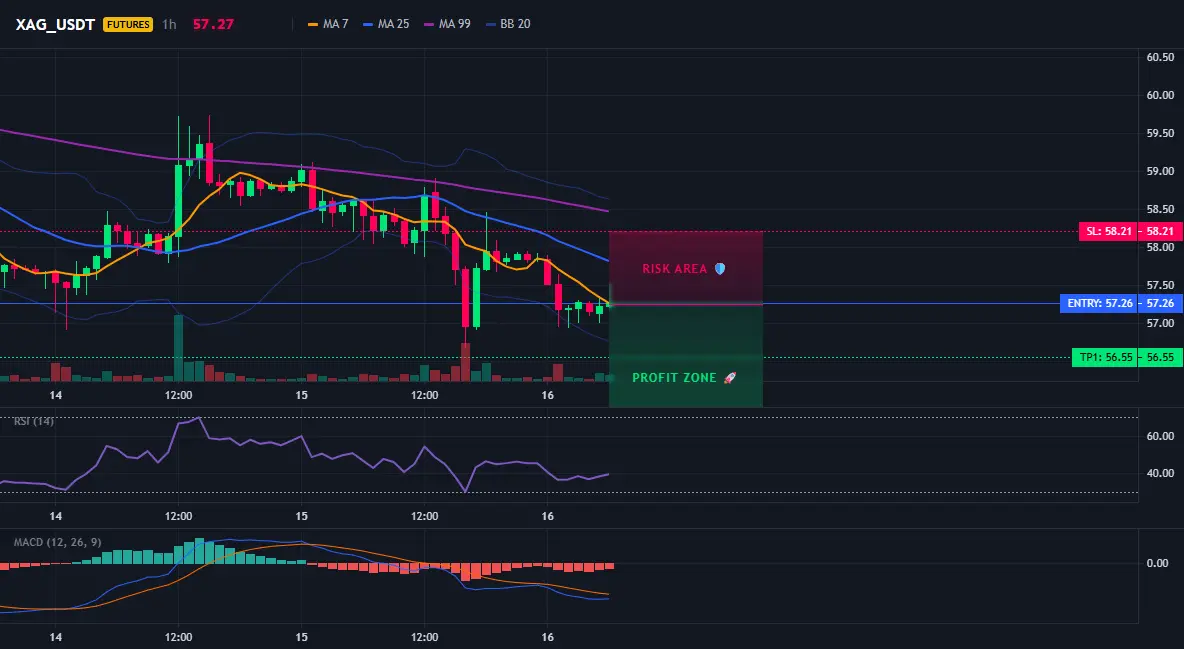Screen dimensions: 1184x649
Task: Toggle the MA 25 legend item
Action: 386,24
